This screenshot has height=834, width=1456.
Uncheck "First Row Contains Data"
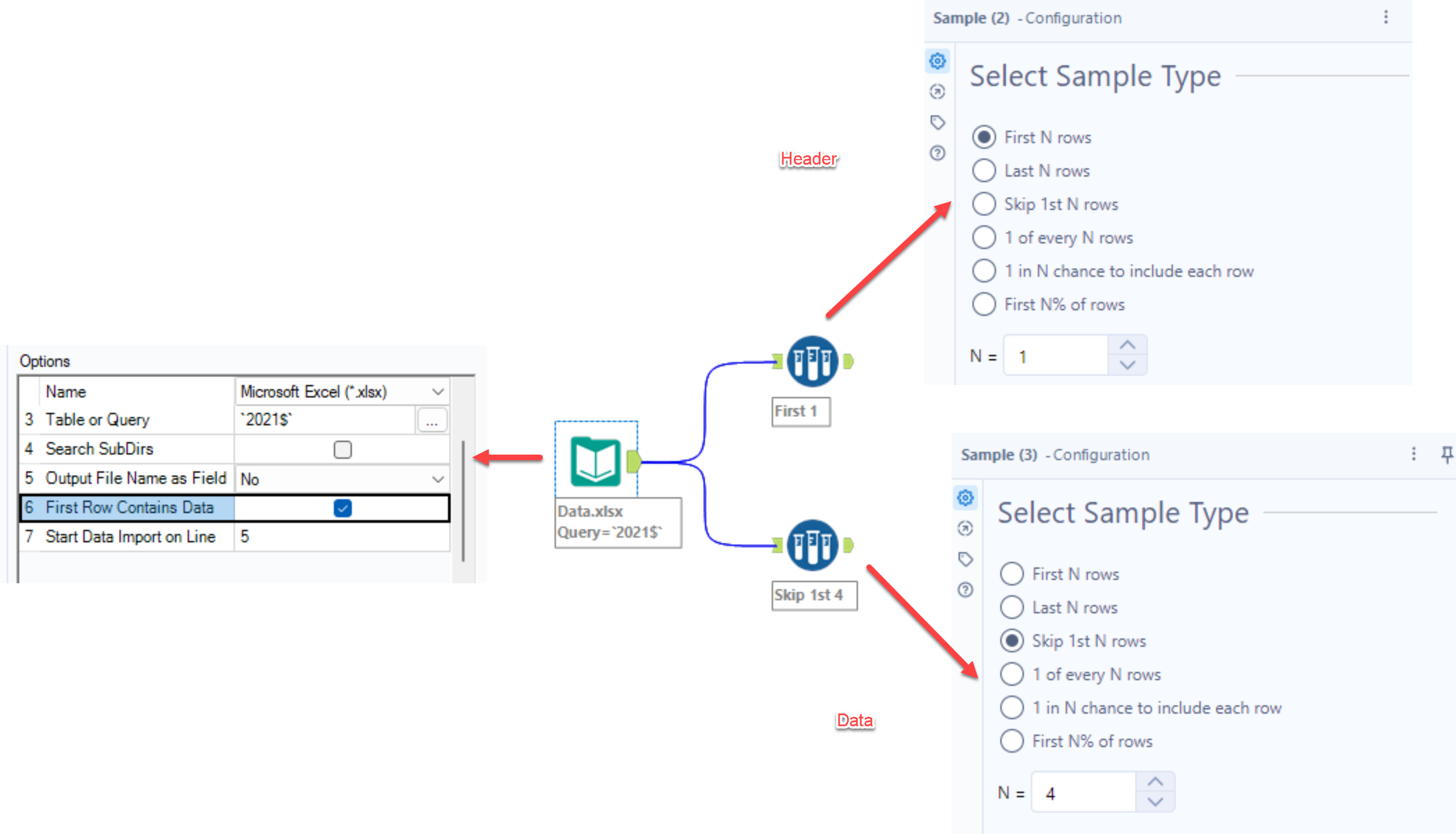[x=342, y=508]
